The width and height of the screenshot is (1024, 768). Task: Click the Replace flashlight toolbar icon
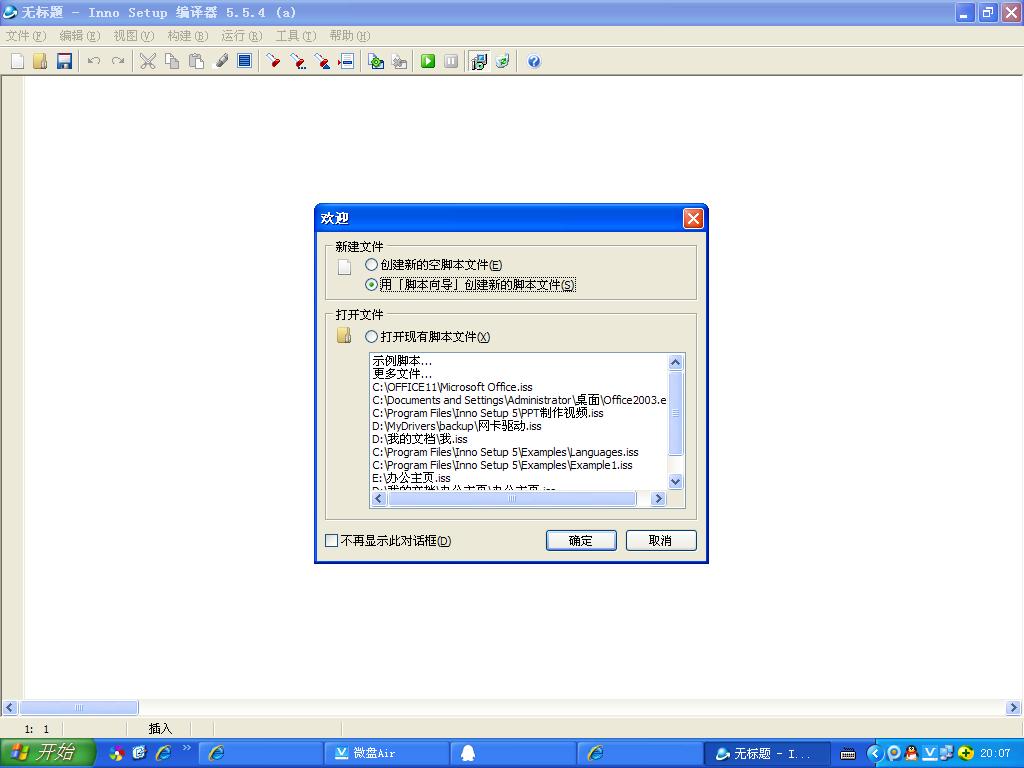tap(322, 61)
